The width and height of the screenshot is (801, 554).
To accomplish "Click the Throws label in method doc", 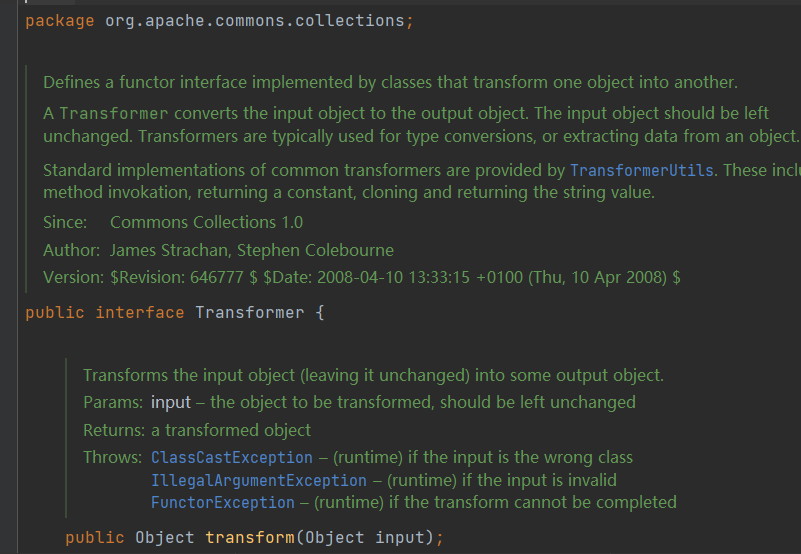I will tap(112, 457).
